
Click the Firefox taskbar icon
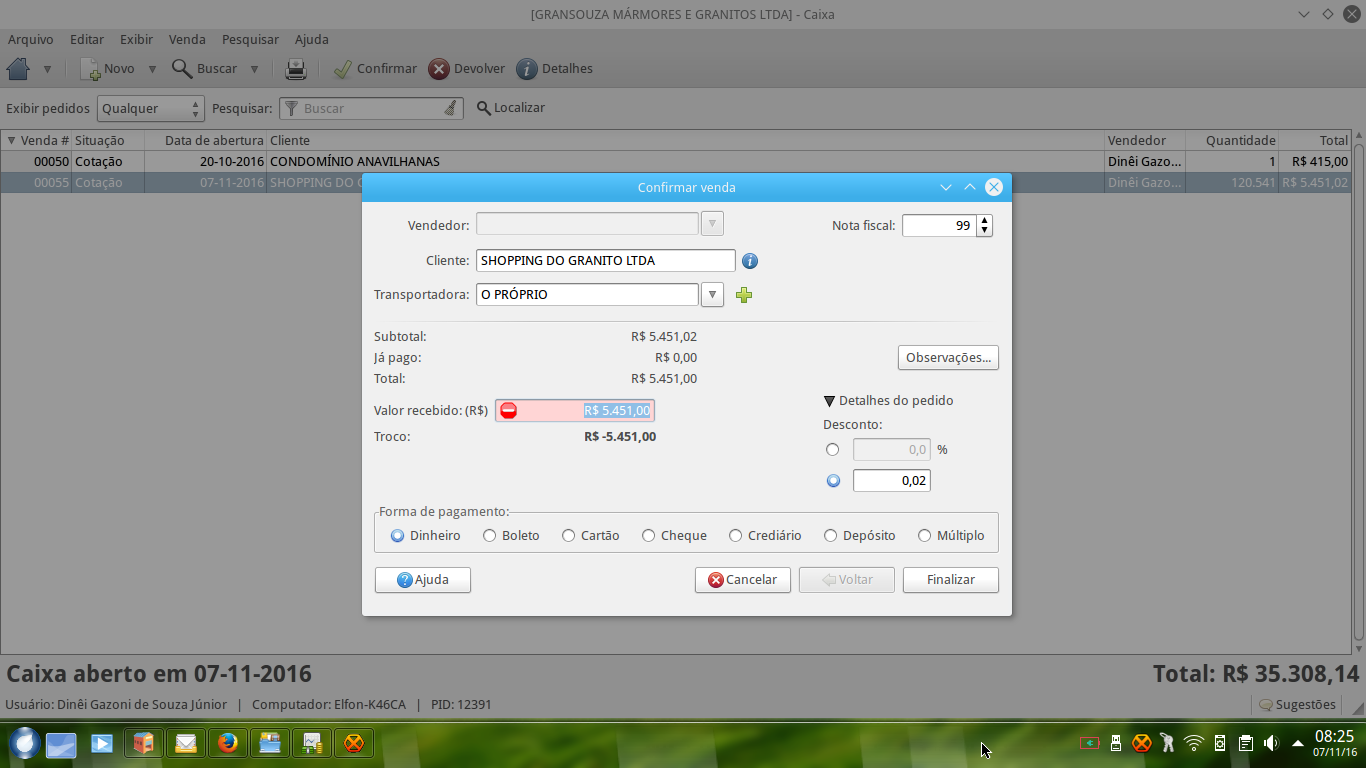click(228, 743)
